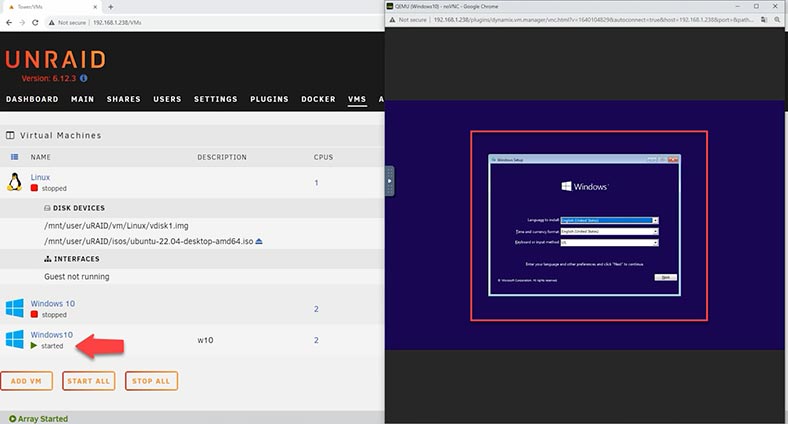The image size is (788, 424).
Task: Open the Language to install dropdown
Action: pyautogui.click(x=655, y=221)
